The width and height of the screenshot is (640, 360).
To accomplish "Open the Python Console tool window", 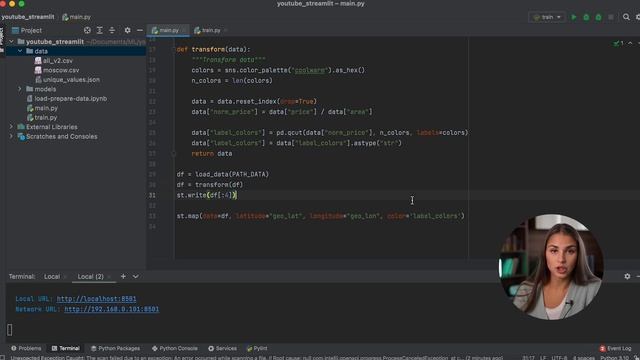I will (x=175, y=348).
